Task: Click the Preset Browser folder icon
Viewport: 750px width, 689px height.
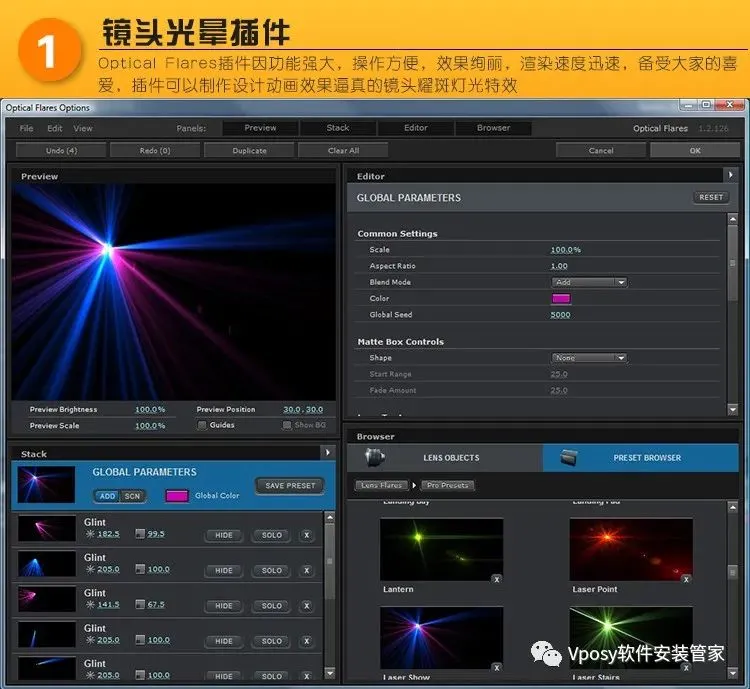Action: (568, 457)
